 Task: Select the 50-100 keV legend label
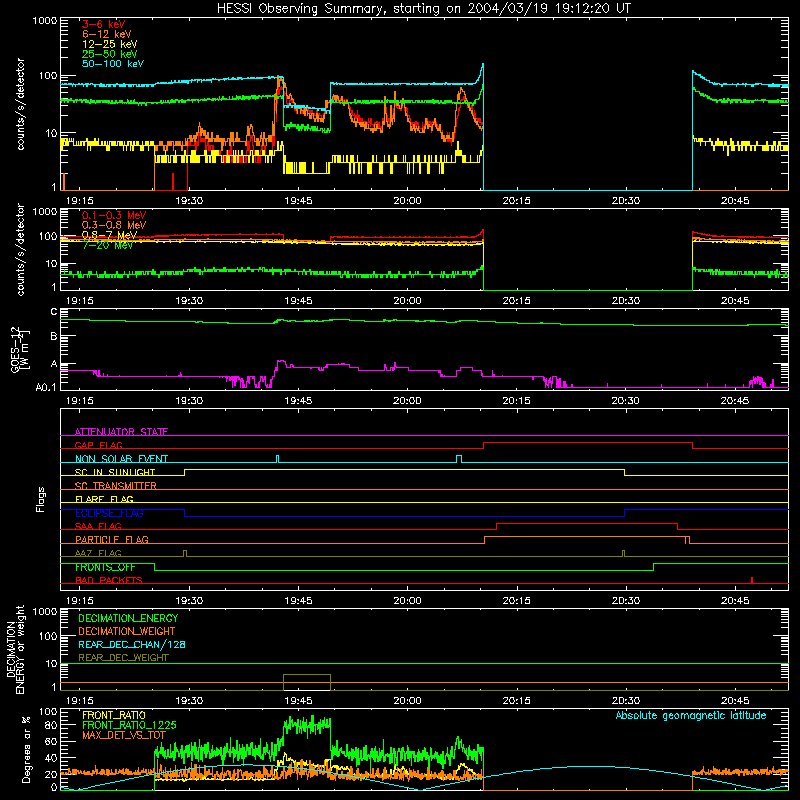tap(113, 63)
